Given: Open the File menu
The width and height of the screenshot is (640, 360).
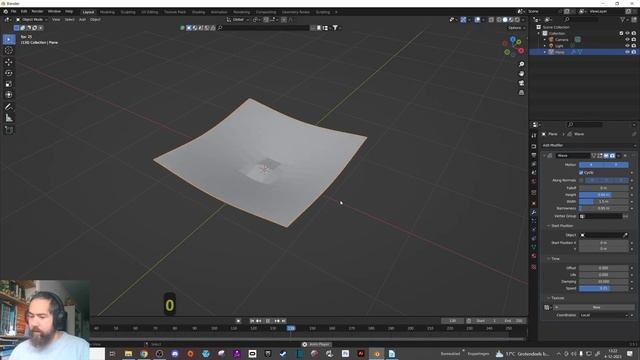Looking at the screenshot, I should (x=13, y=11).
